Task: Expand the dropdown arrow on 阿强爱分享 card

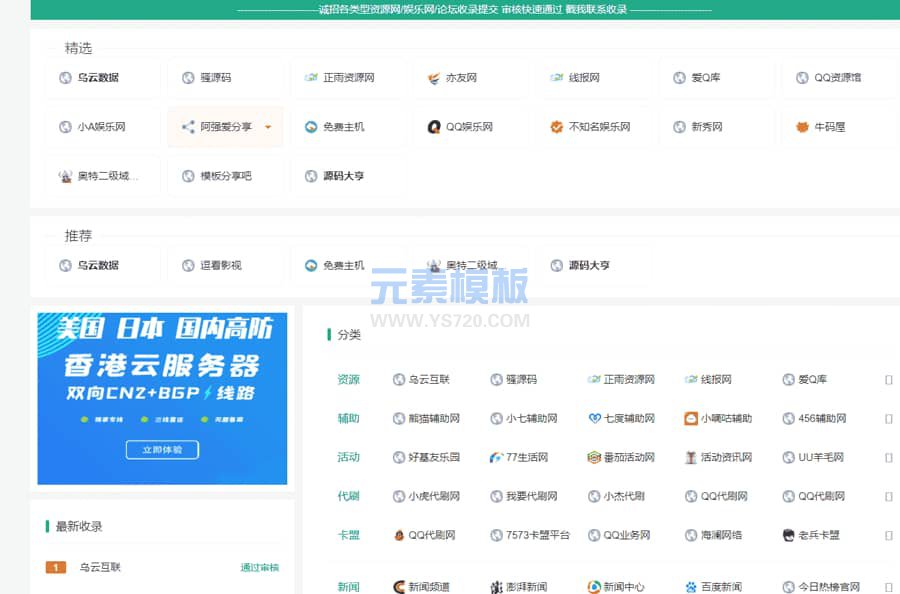Action: point(268,127)
